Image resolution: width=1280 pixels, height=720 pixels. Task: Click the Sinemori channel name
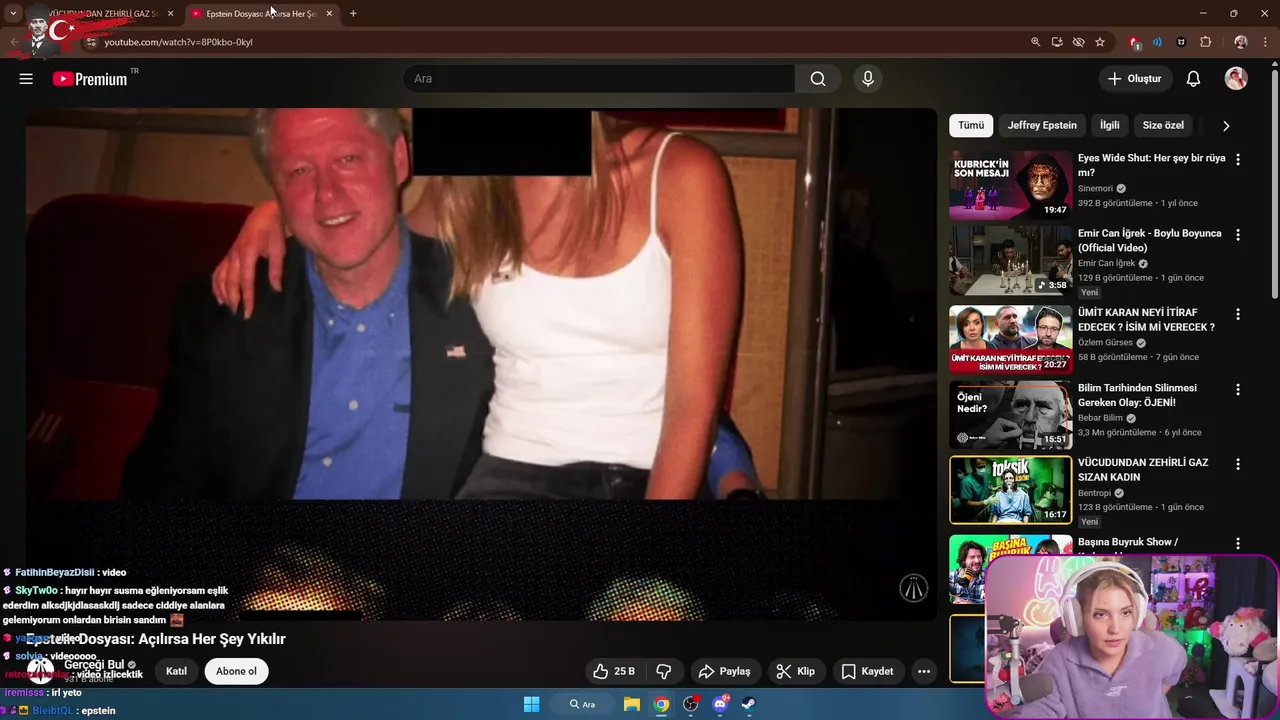tap(1095, 188)
